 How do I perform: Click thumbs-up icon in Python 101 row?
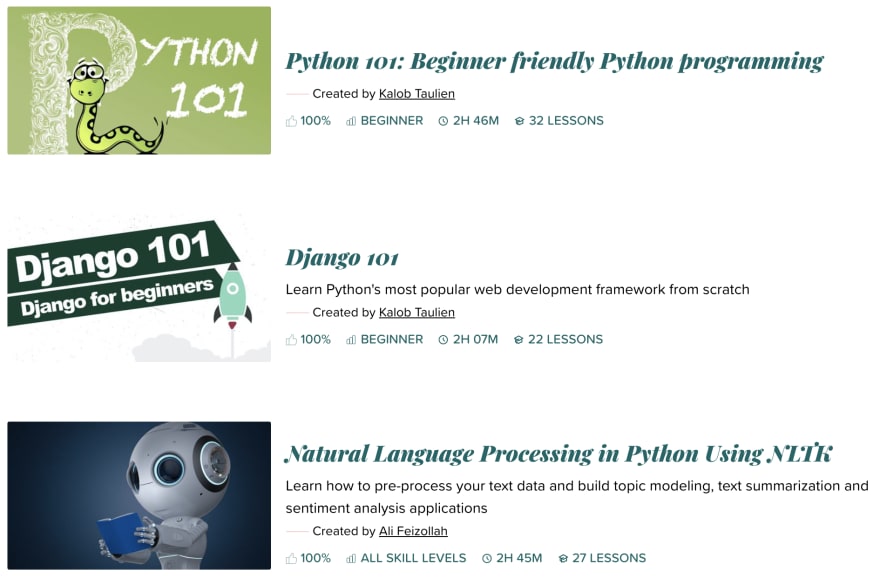291,121
